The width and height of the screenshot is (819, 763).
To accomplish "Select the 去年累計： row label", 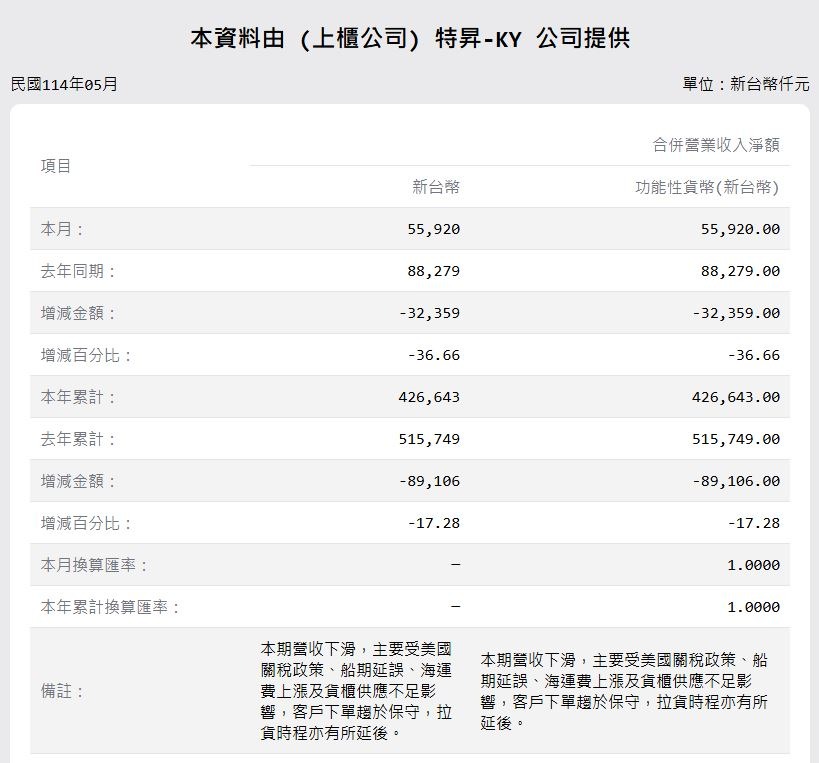I will point(78,439).
